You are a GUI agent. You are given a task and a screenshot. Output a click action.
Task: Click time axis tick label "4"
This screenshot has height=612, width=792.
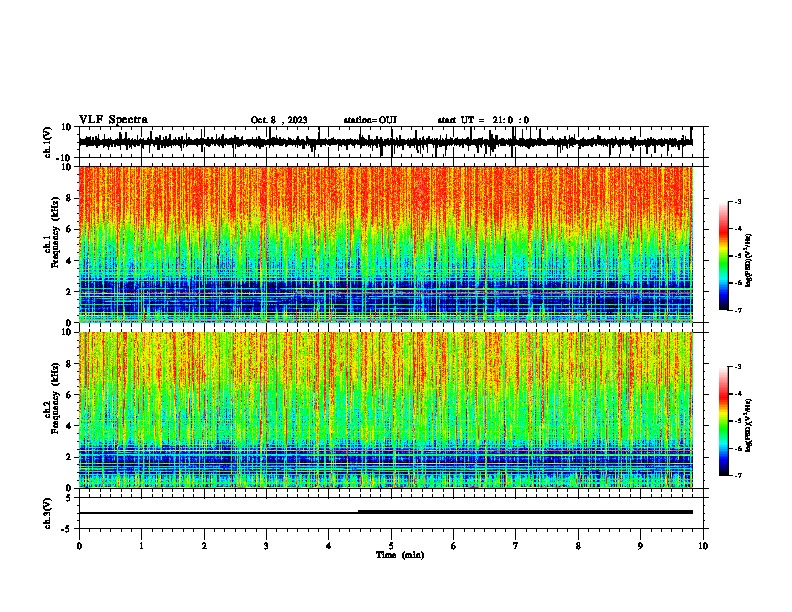(x=329, y=546)
